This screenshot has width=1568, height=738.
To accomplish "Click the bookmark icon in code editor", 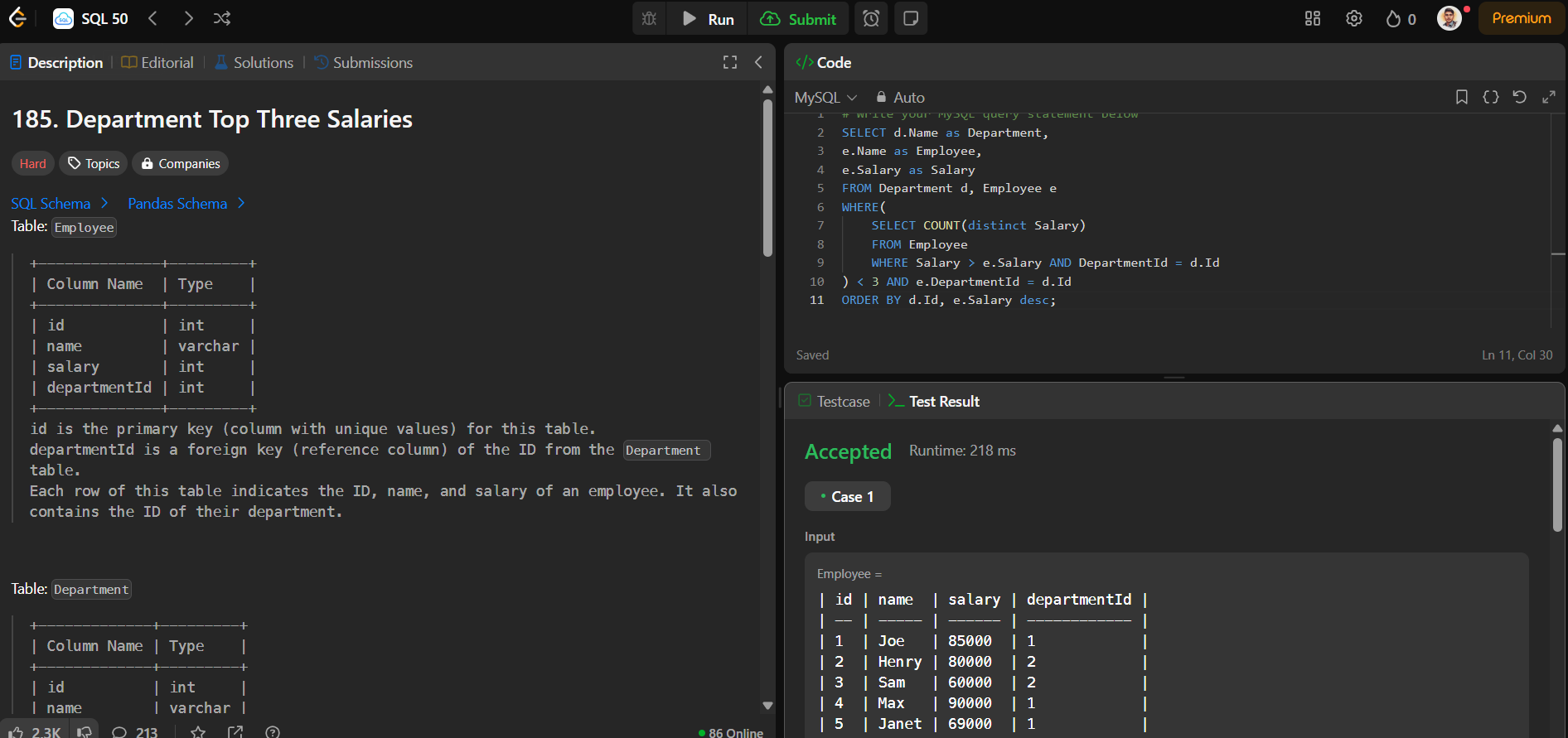I will coord(1462,97).
